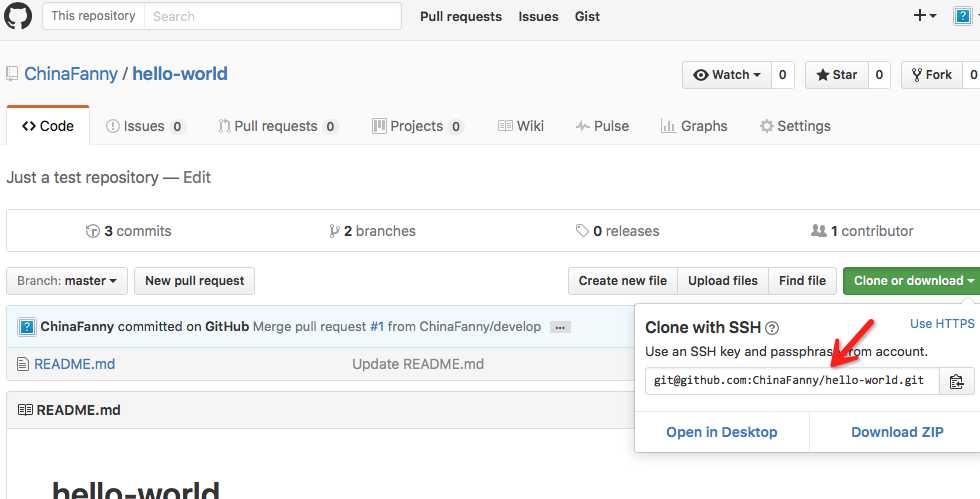
Task: Open the hello-world repository title link
Action: (180, 74)
